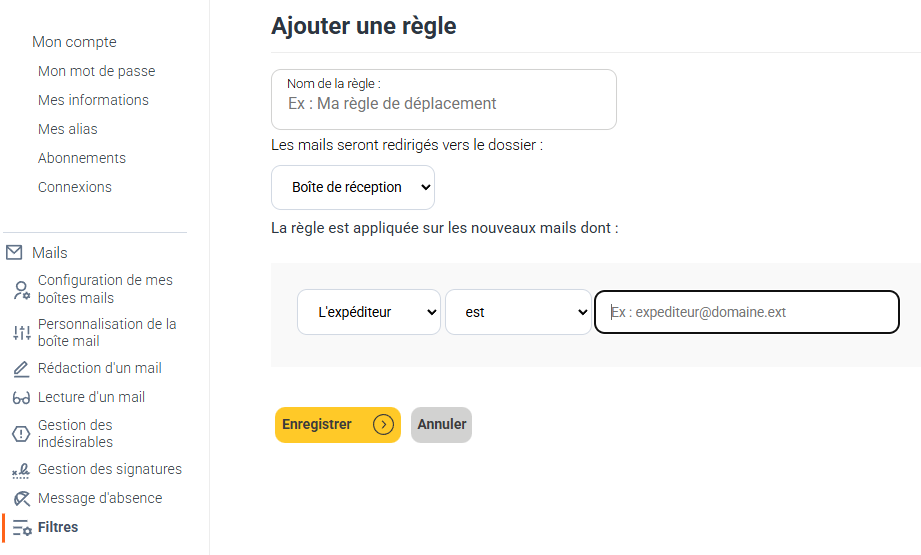Open the 'est' condition dropdown
This screenshot has width=921, height=555.
(x=518, y=312)
